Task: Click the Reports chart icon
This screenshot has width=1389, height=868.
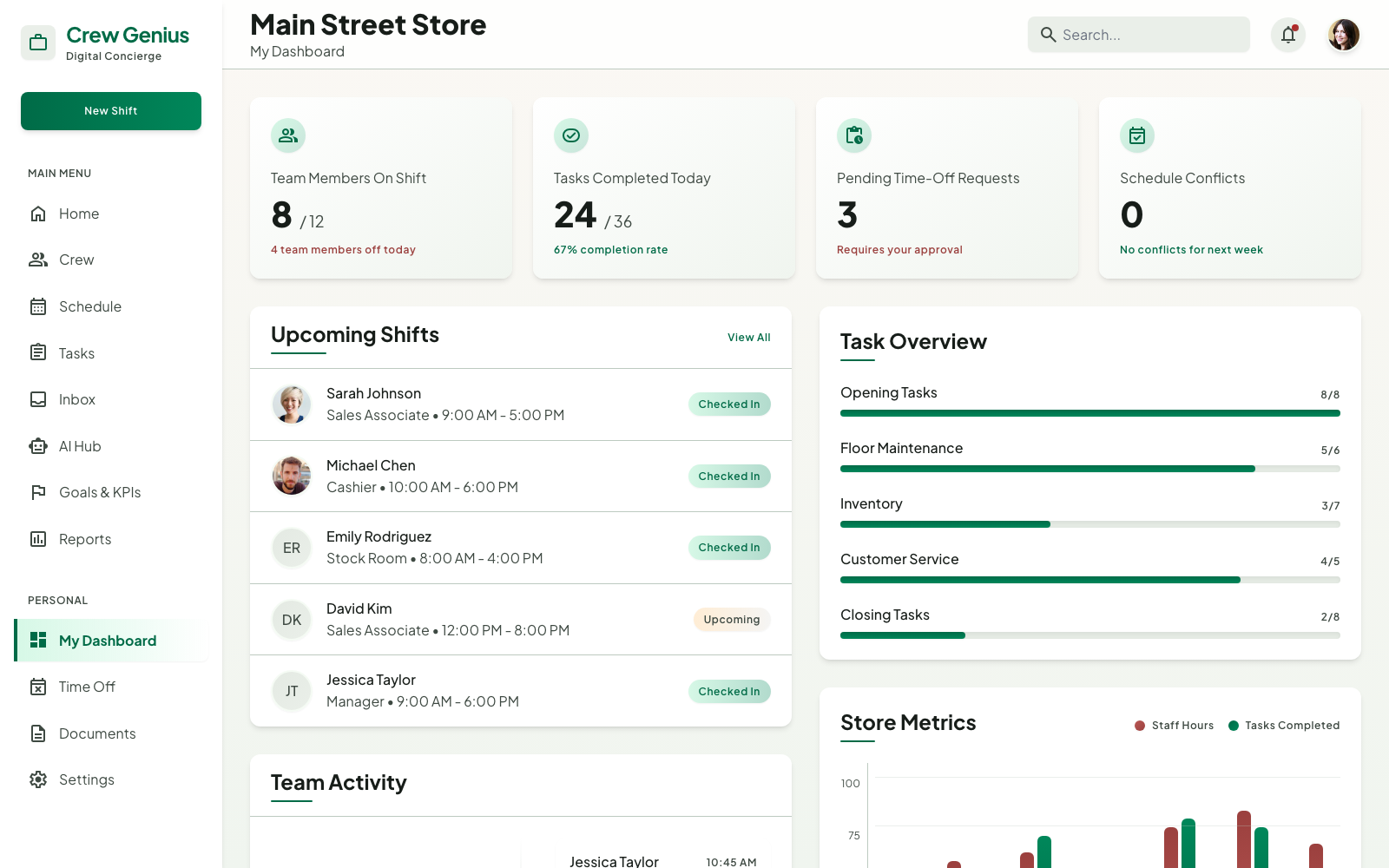Action: tap(38, 539)
